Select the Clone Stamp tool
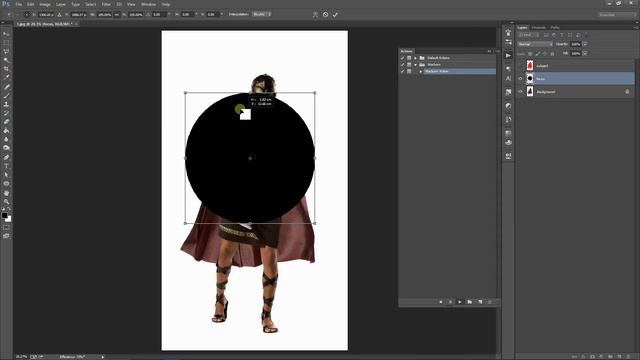 tap(6, 104)
